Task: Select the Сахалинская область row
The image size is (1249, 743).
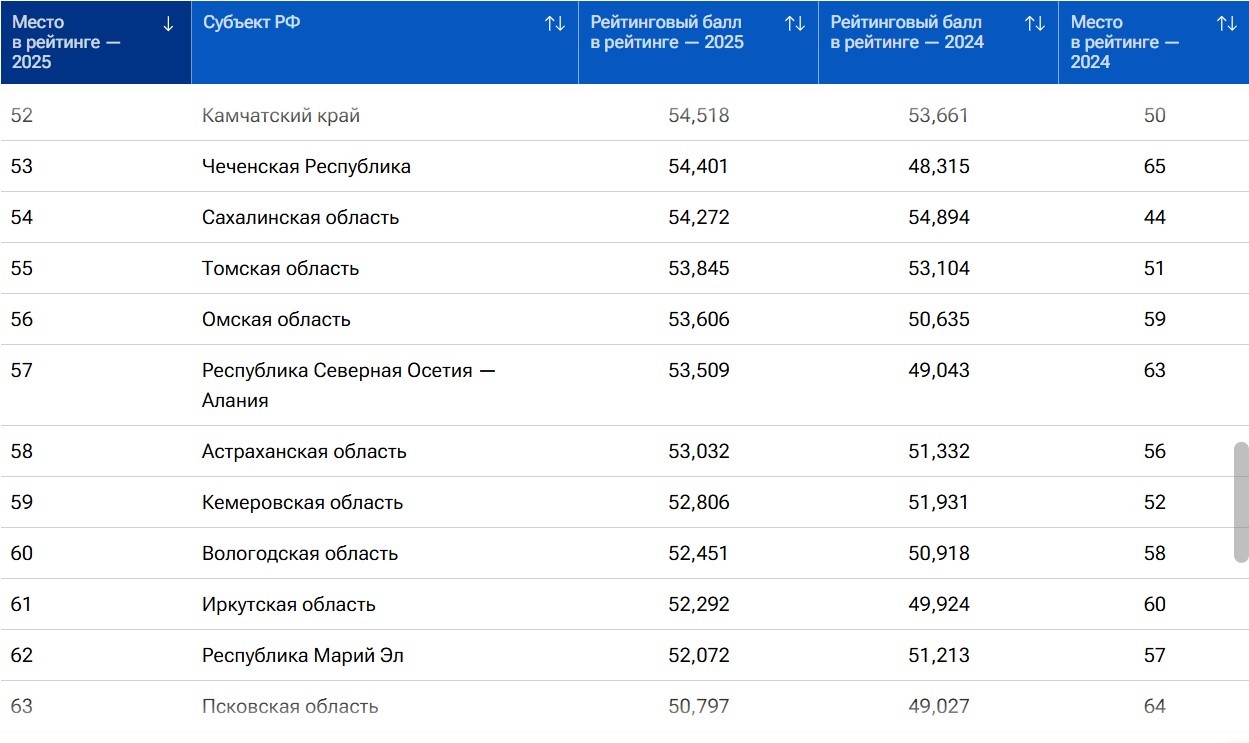Action: click(x=300, y=218)
